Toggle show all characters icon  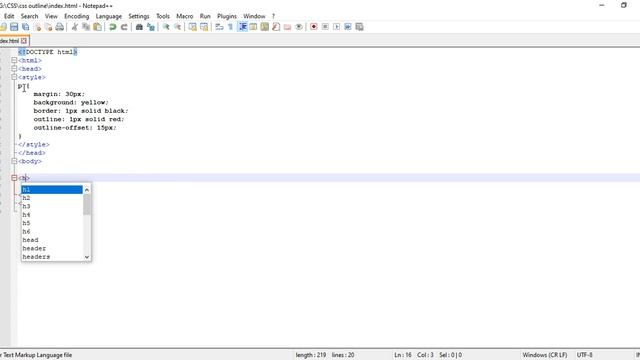click(231, 27)
